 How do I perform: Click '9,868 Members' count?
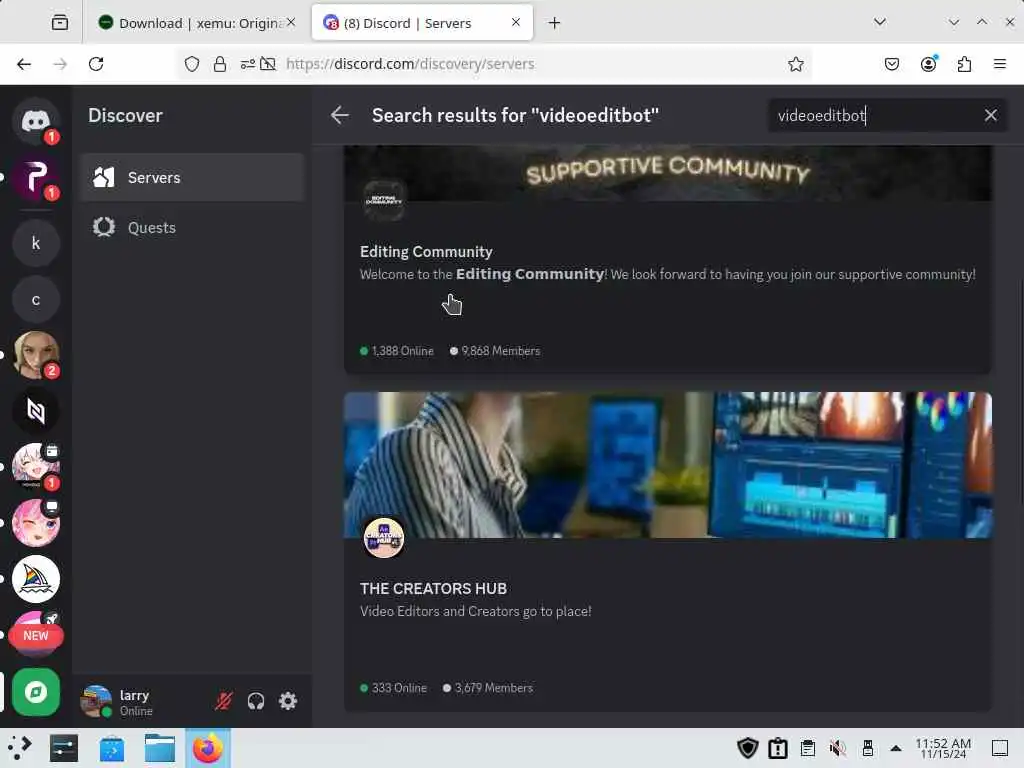click(495, 351)
